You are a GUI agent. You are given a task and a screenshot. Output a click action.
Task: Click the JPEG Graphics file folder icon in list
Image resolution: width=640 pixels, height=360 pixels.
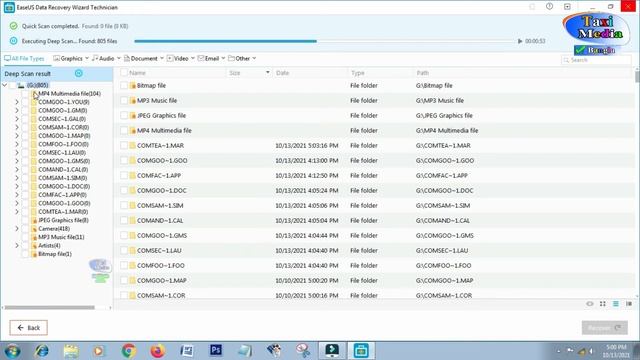pos(133,116)
